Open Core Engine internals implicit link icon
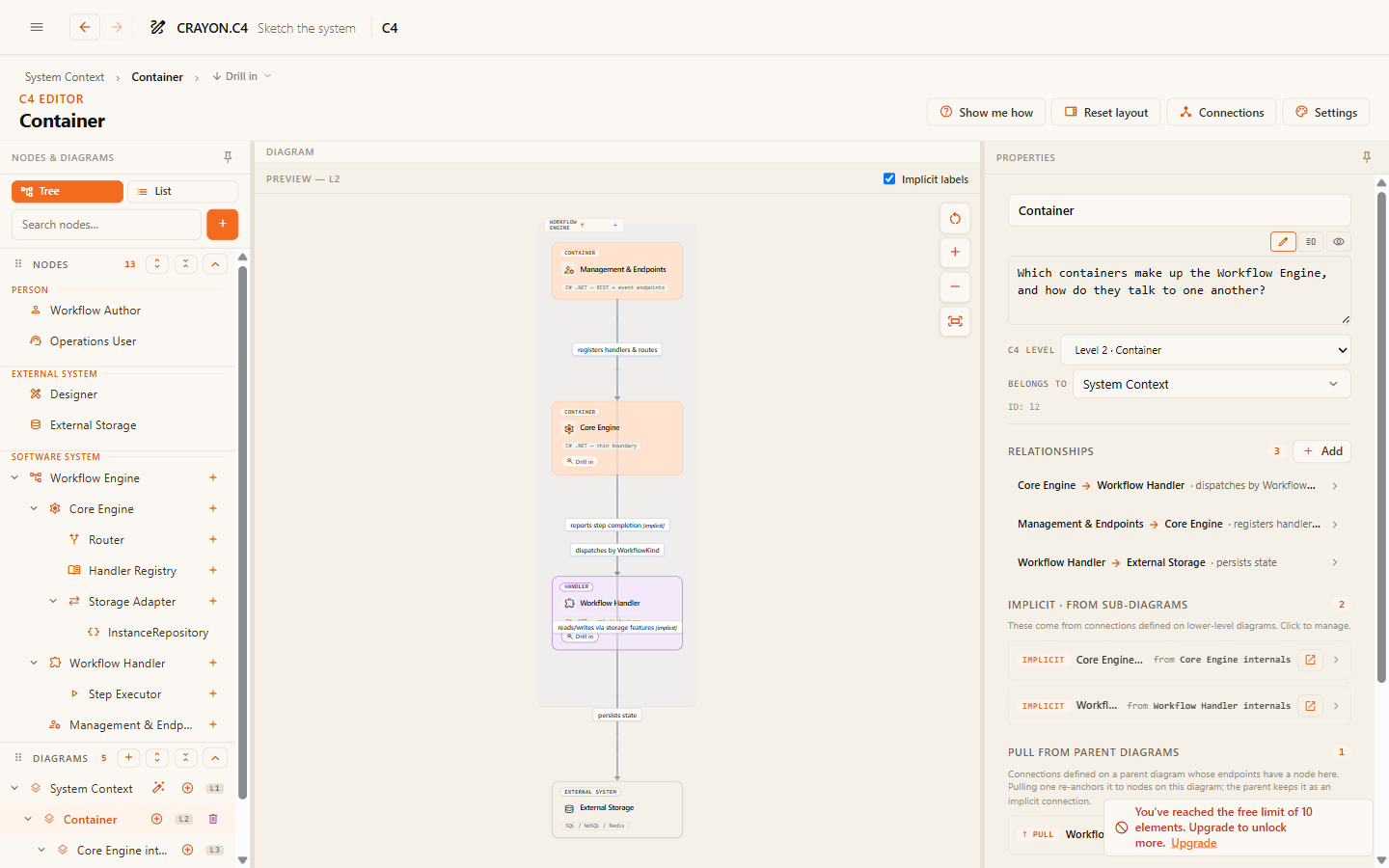The image size is (1389, 868). click(x=1310, y=660)
